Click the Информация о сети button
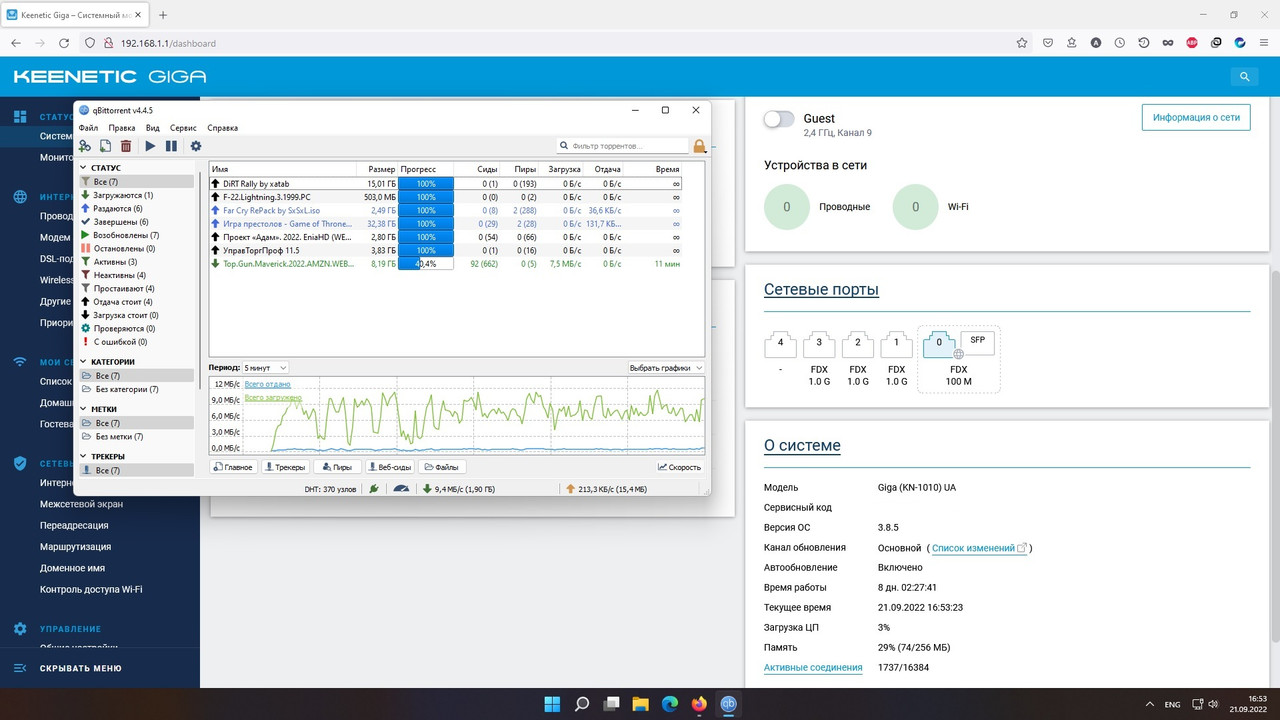1280x720 pixels. click(x=1196, y=117)
